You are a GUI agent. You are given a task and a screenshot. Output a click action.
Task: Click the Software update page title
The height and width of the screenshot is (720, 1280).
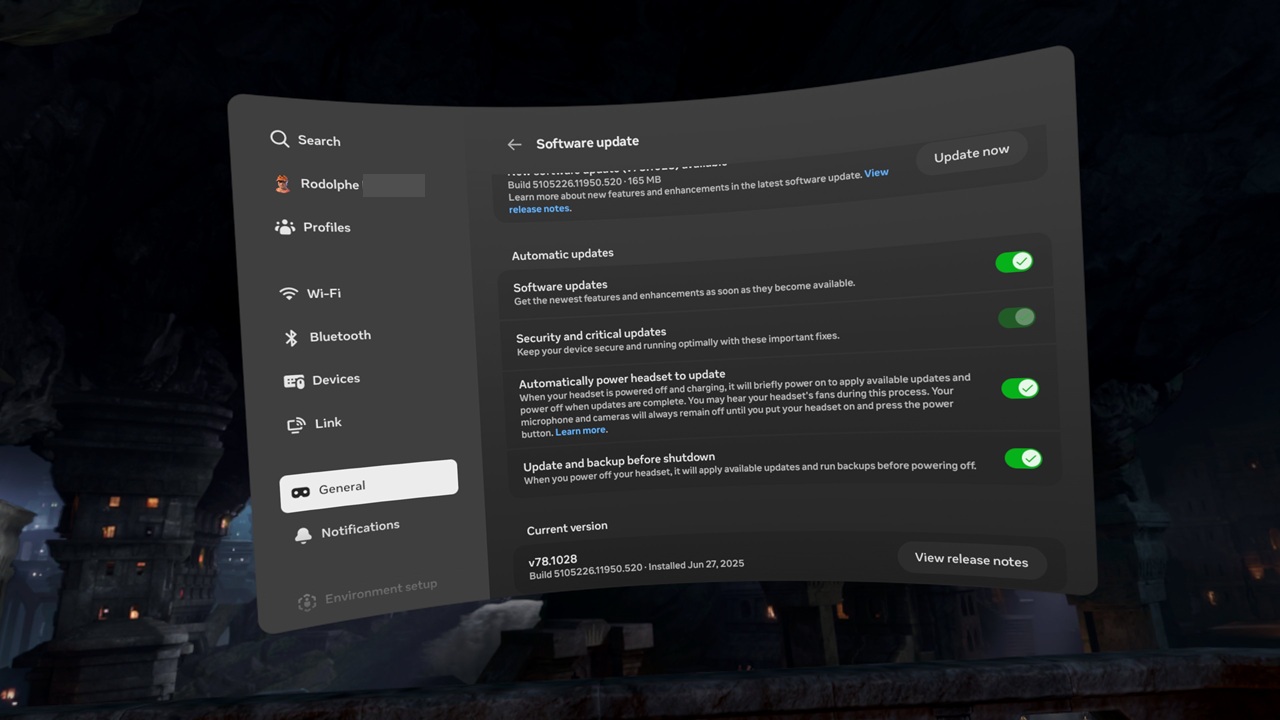(587, 142)
